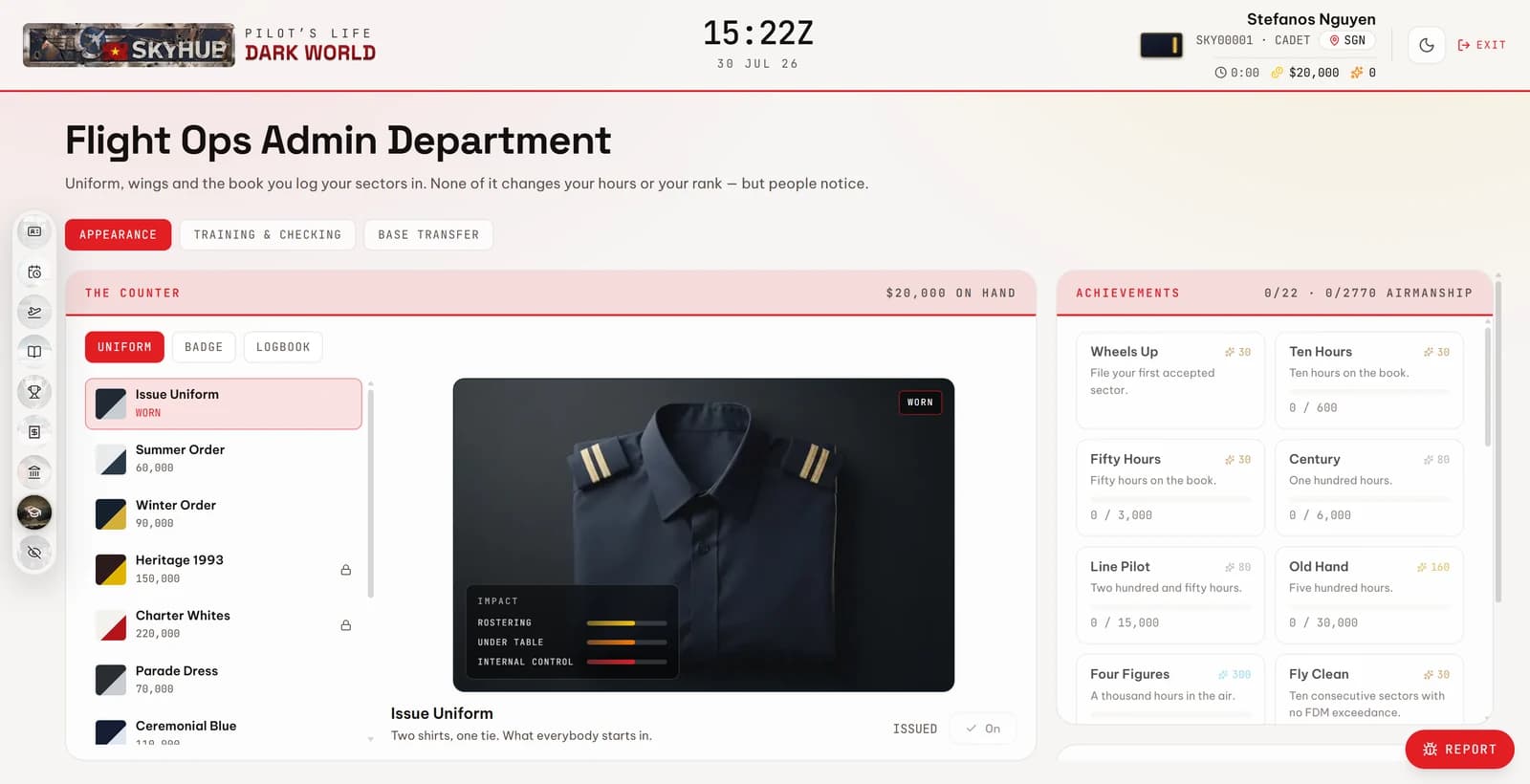Select the Winter Order uniform

coord(224,514)
